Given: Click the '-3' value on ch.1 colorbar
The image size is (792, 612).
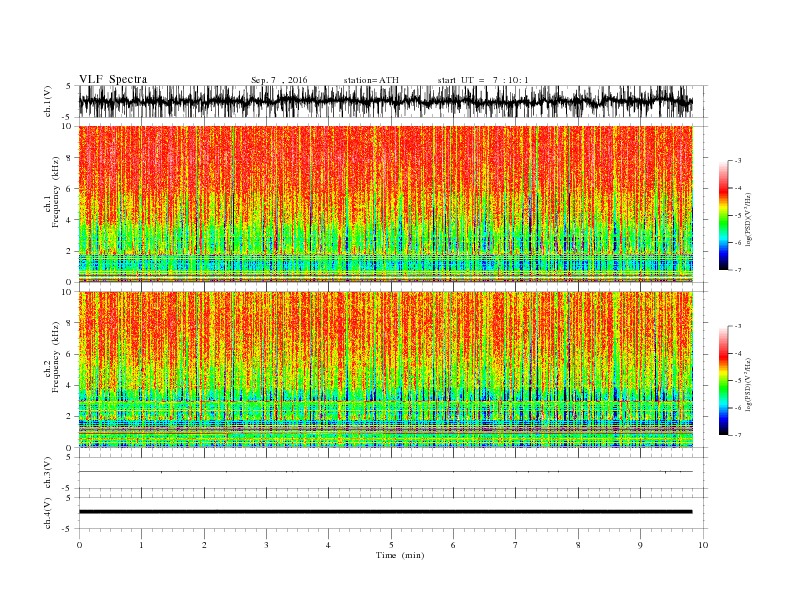Looking at the screenshot, I should pyautogui.click(x=738, y=161).
